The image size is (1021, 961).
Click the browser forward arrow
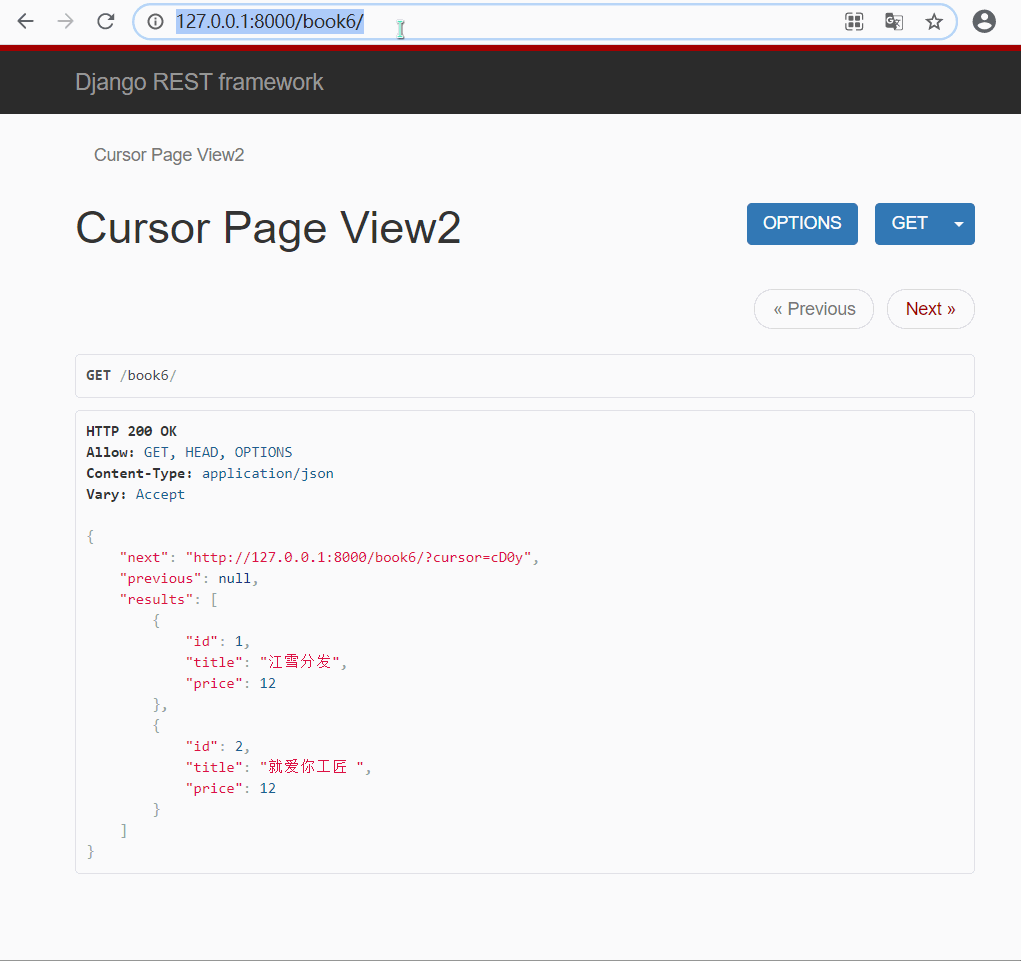pyautogui.click(x=66, y=22)
